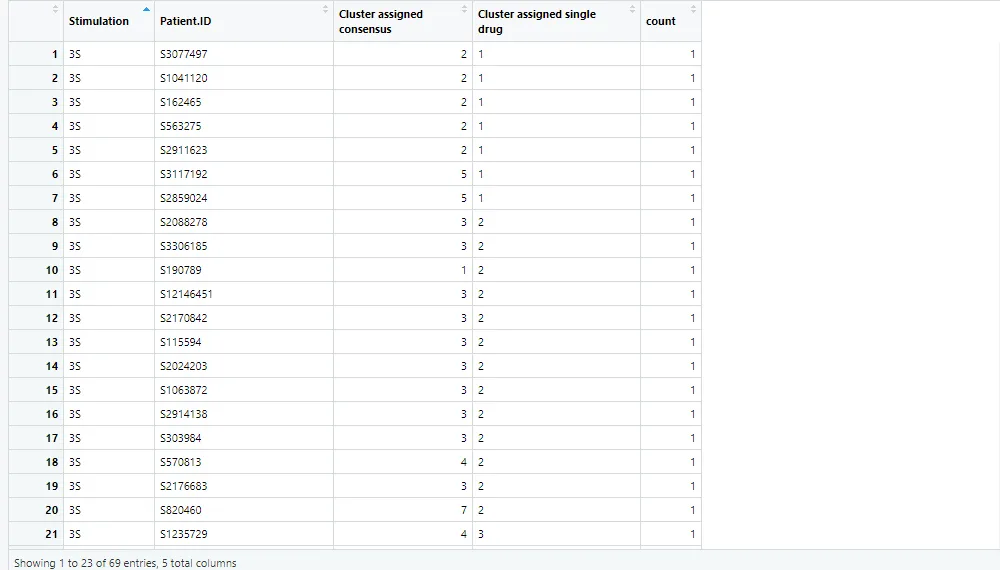Click the count column header label
Image resolution: width=1000 pixels, height=570 pixels.
tap(661, 21)
